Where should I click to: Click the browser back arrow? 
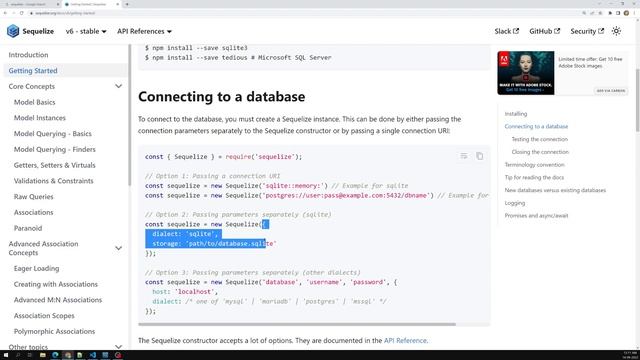click(5, 13)
